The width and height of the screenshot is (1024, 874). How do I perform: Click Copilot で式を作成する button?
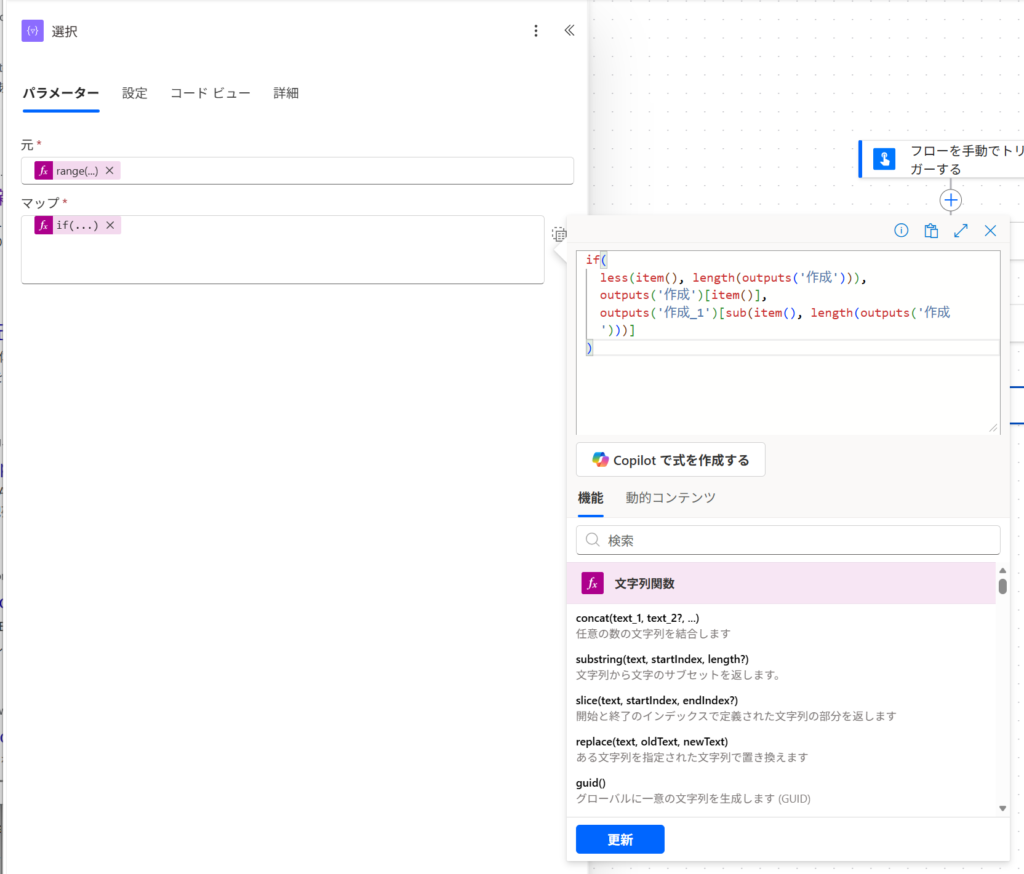(670, 460)
